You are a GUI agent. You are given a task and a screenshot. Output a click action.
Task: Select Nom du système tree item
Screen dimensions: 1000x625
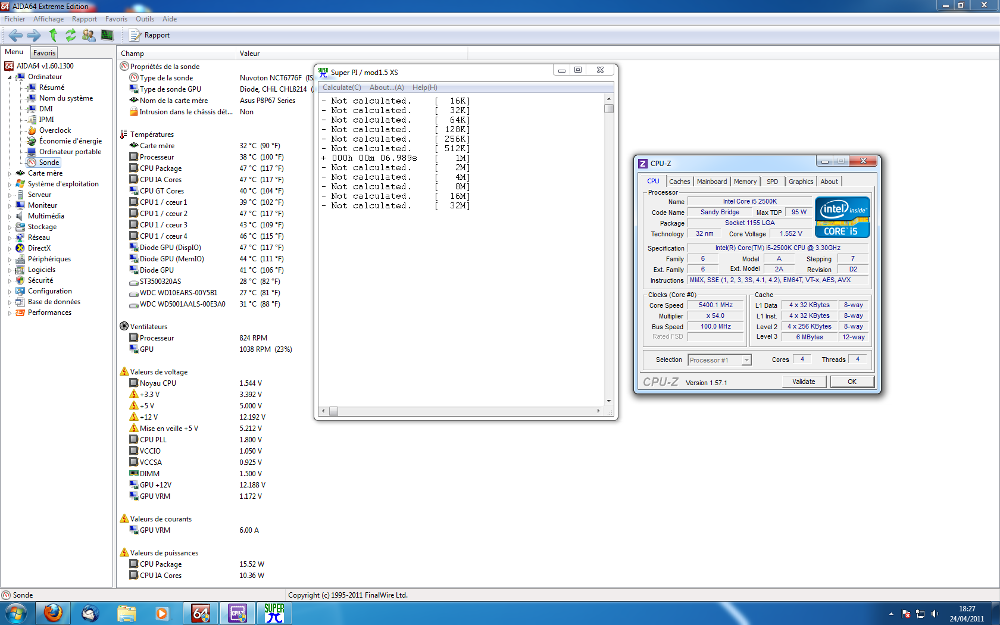(66, 98)
